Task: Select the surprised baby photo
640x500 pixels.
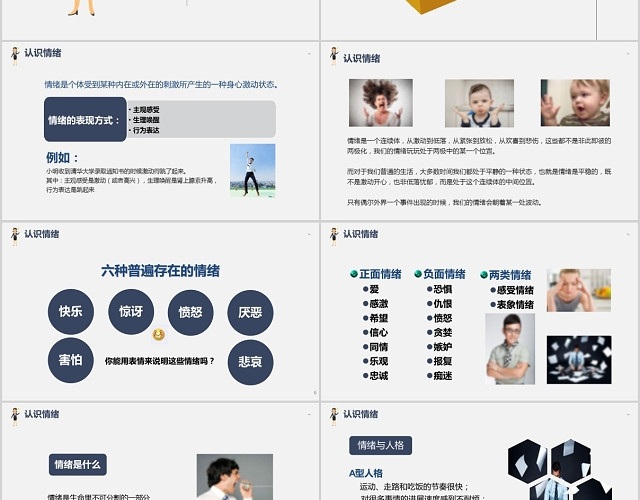Action: [576, 102]
